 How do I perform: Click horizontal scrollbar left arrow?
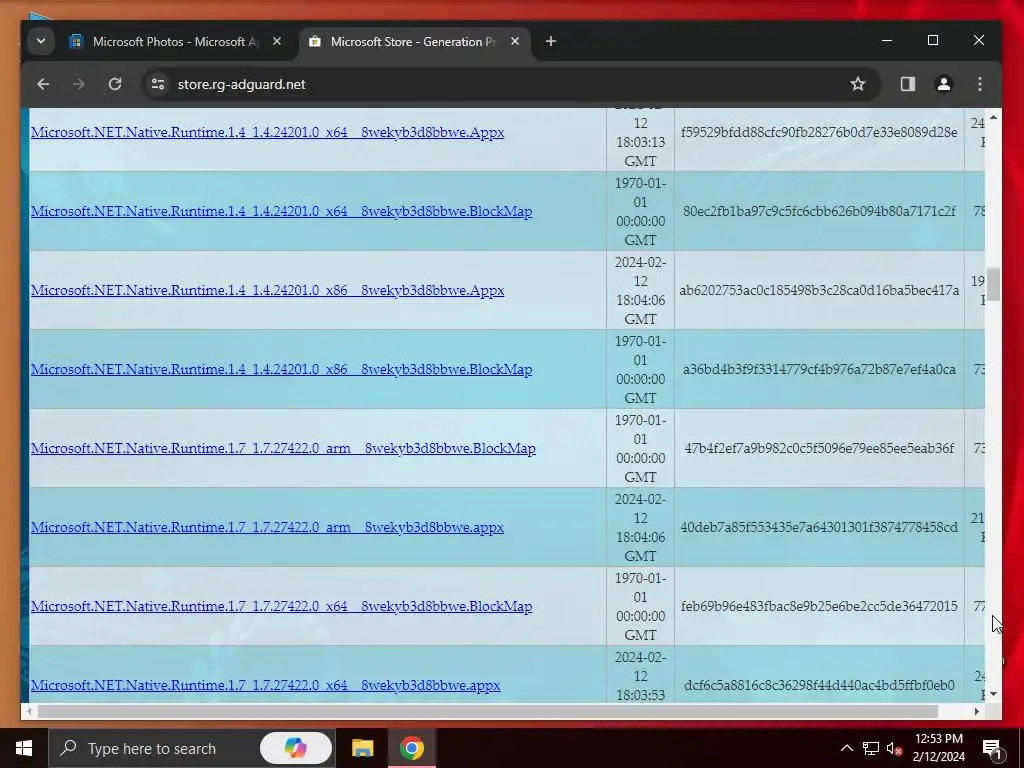(29, 711)
